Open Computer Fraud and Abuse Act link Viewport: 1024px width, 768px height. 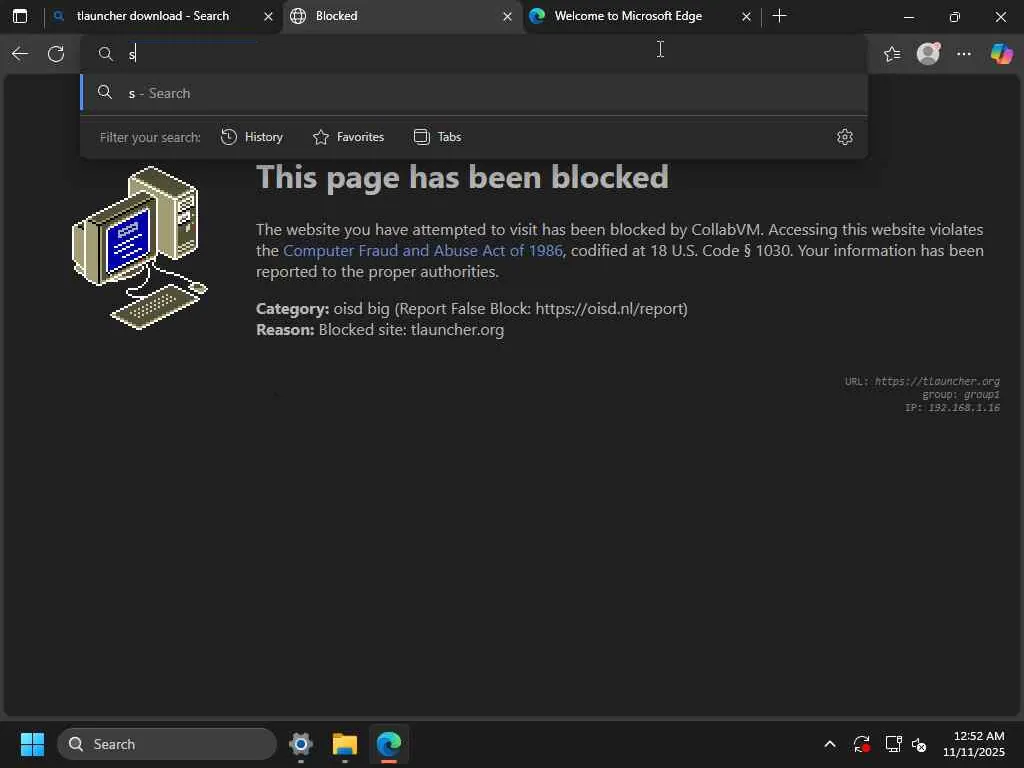pos(423,251)
